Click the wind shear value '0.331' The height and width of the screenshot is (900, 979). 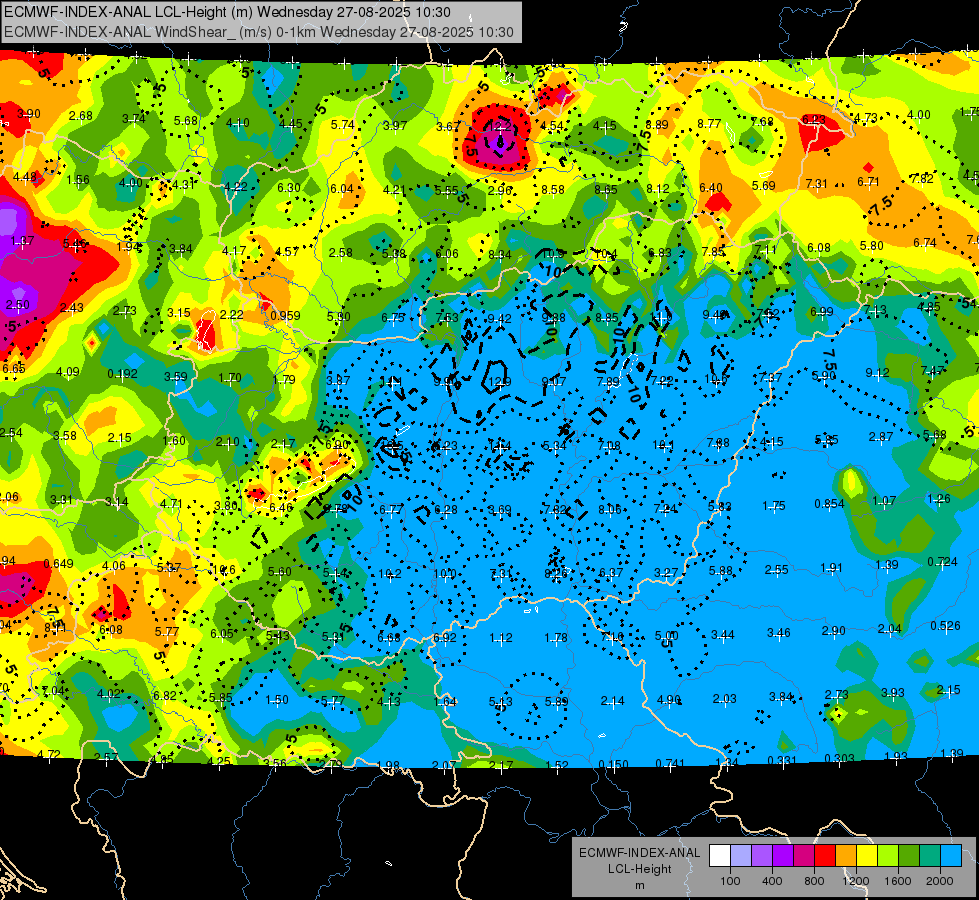point(782,760)
